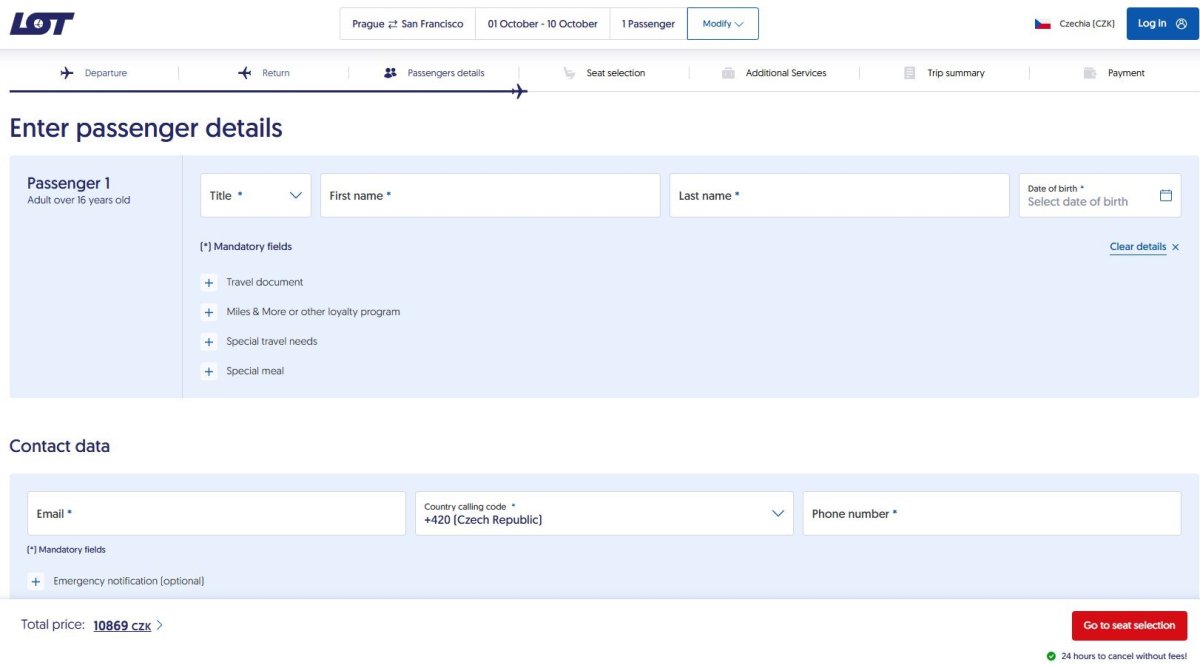Focus the Last name field
Viewport: 1200px width, 668px height.
(x=839, y=196)
